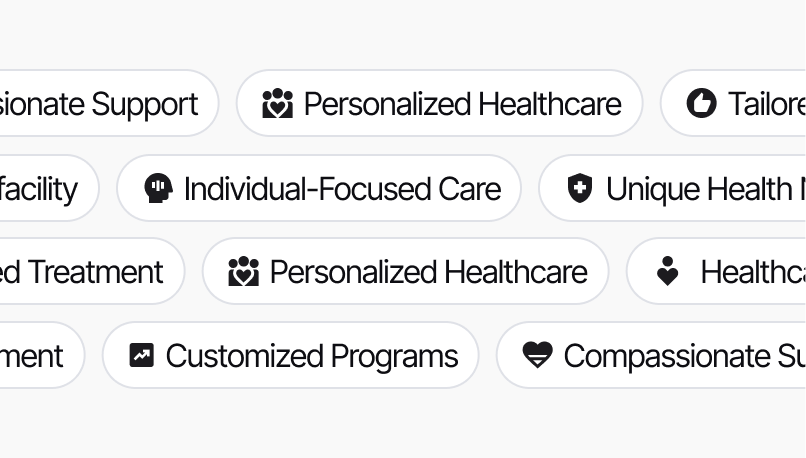The width and height of the screenshot is (806, 458).
Task: Click the head icon on Individual-Focused Care
Action: click(x=158, y=188)
